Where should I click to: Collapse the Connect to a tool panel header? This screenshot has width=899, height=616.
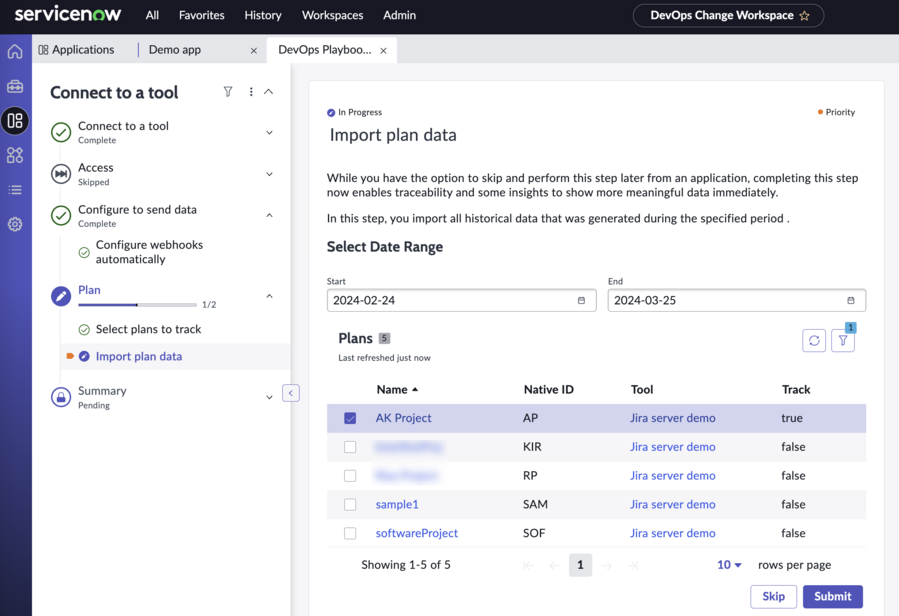click(x=268, y=92)
